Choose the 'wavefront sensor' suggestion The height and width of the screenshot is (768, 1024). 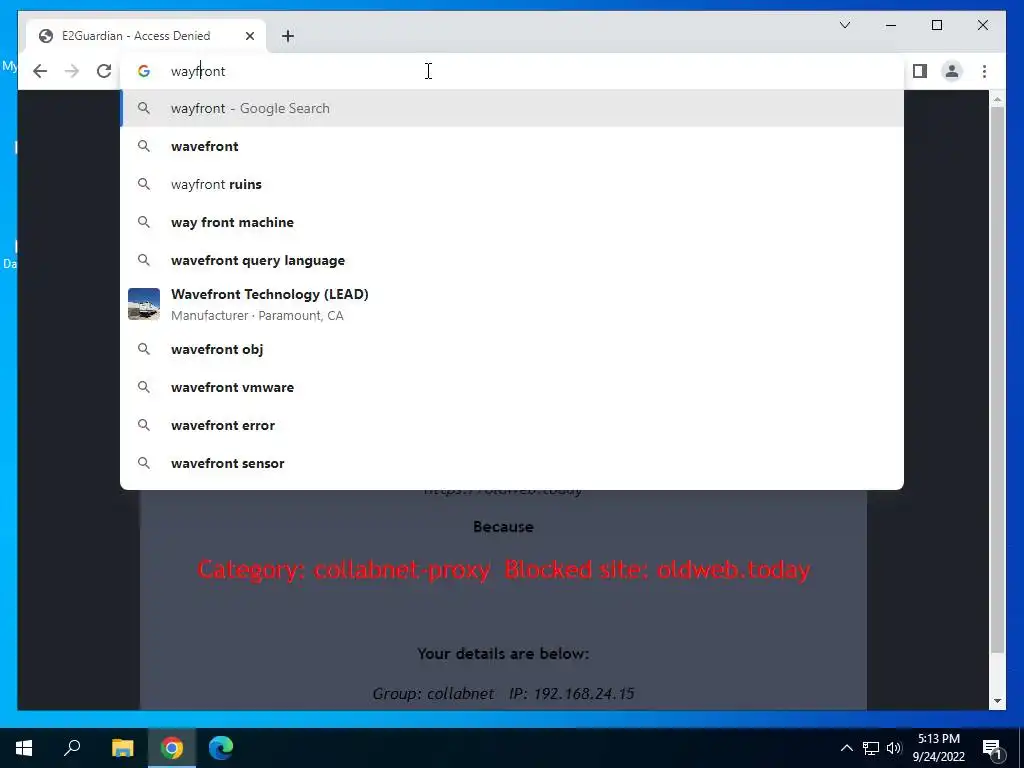pyautogui.click(x=512, y=463)
